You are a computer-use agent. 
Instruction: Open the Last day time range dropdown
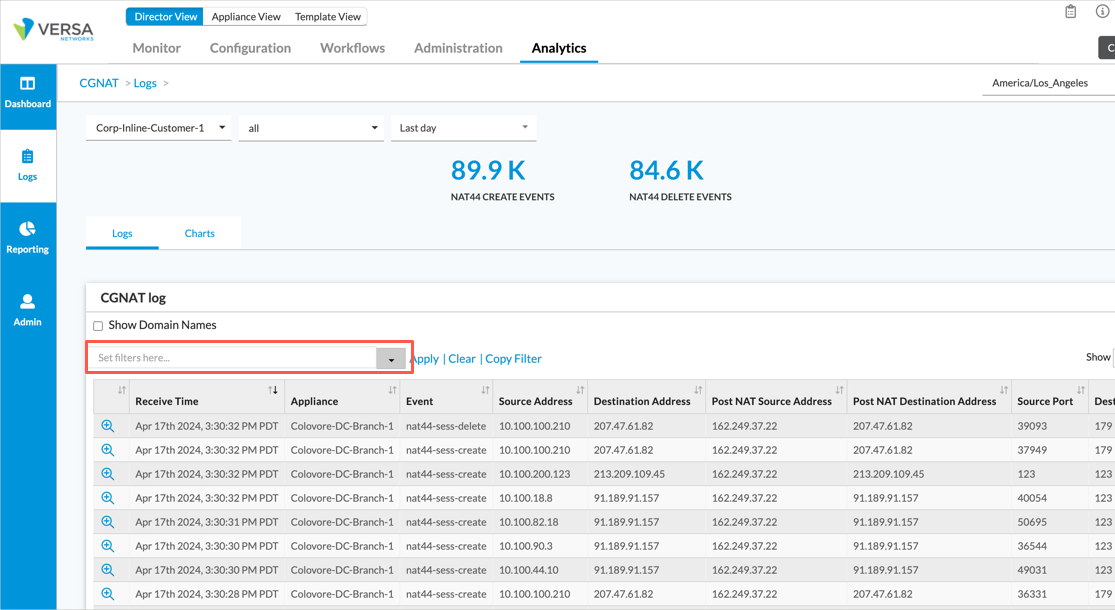464,128
